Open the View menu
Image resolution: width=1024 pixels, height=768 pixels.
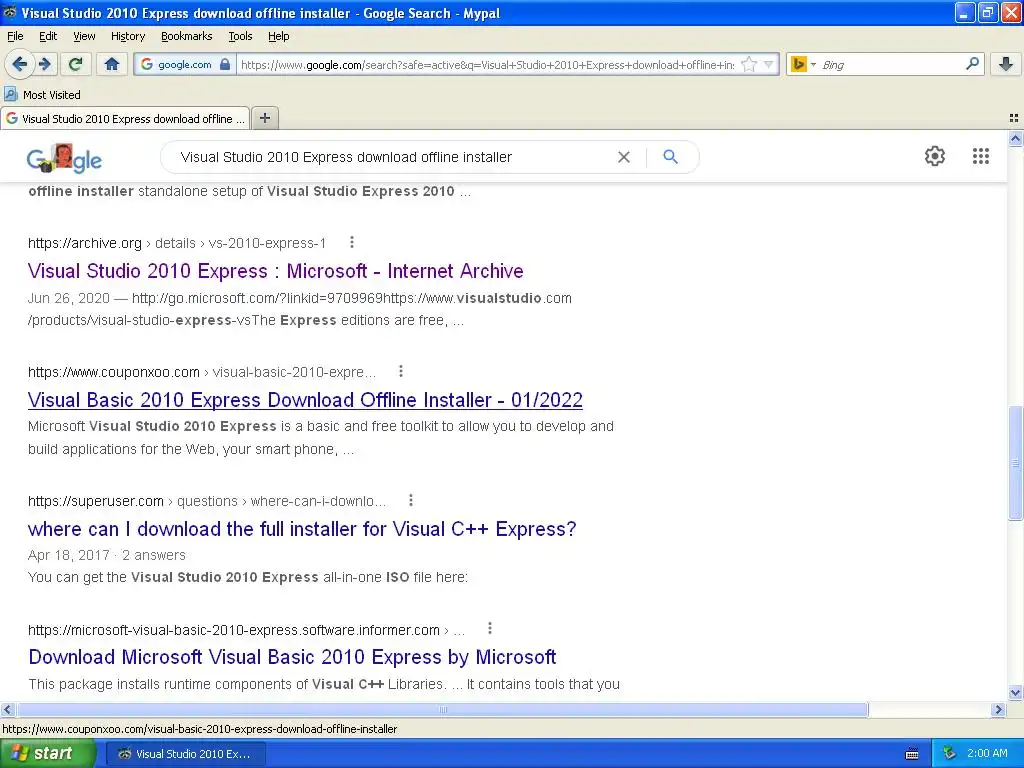[x=84, y=36]
